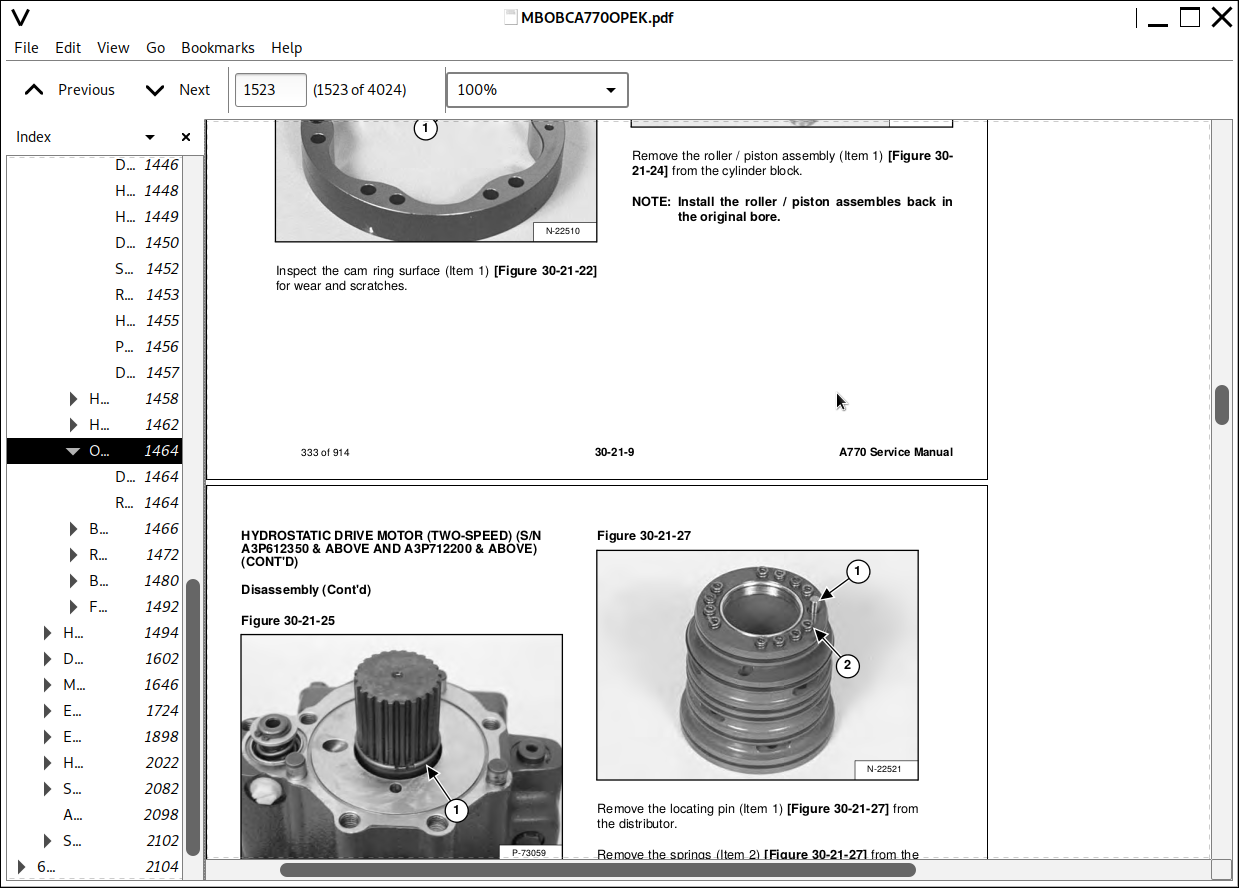The image size is (1239, 888).
Task: Open the Bookmarks menu
Action: point(217,48)
